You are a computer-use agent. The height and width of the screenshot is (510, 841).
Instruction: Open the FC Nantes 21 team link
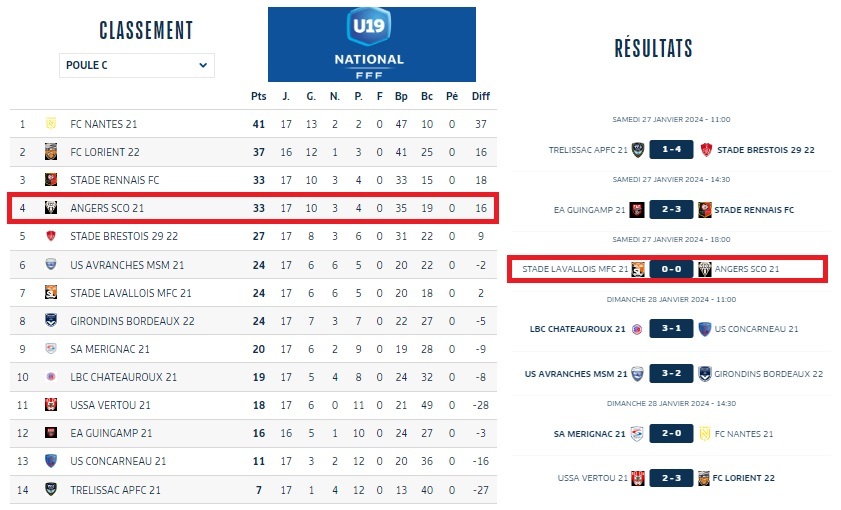coord(104,125)
